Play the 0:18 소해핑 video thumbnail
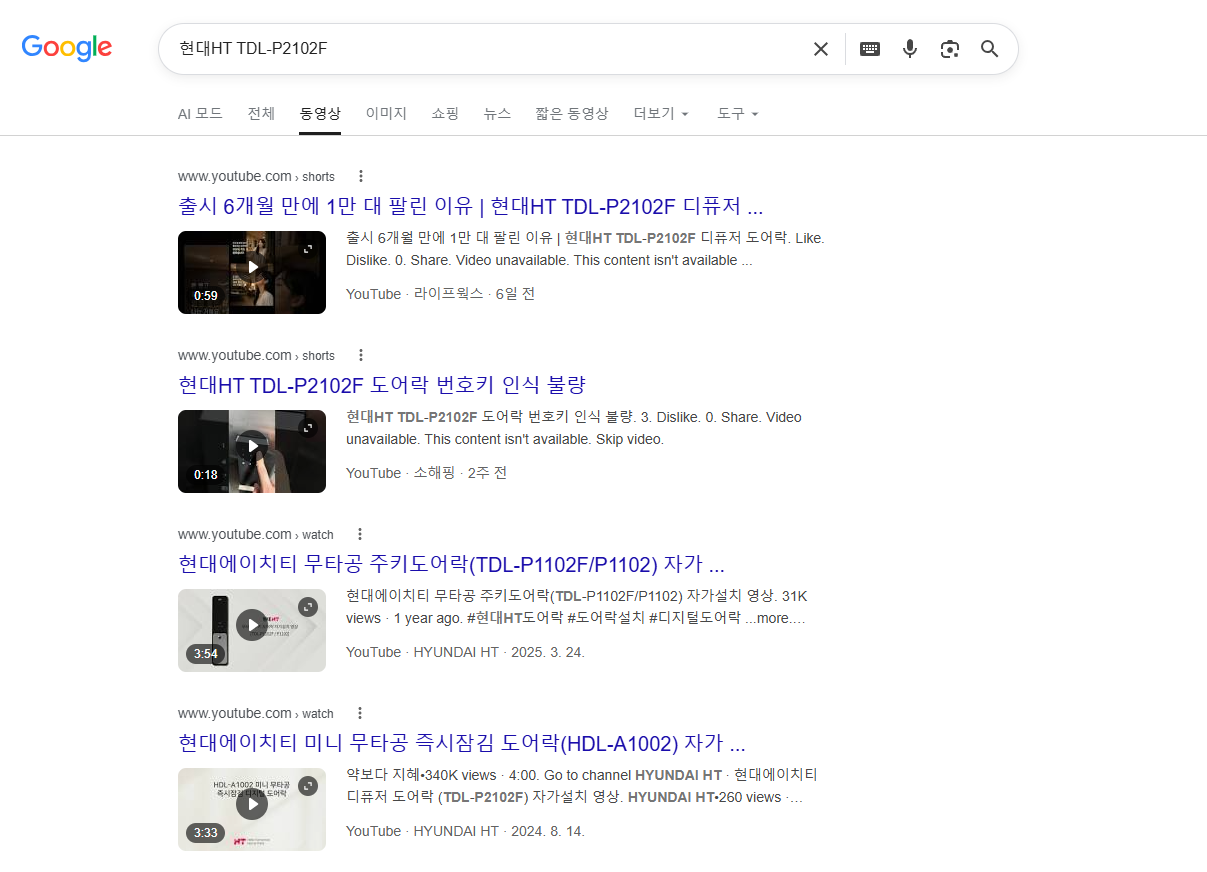The width and height of the screenshot is (1207, 872). (x=252, y=446)
